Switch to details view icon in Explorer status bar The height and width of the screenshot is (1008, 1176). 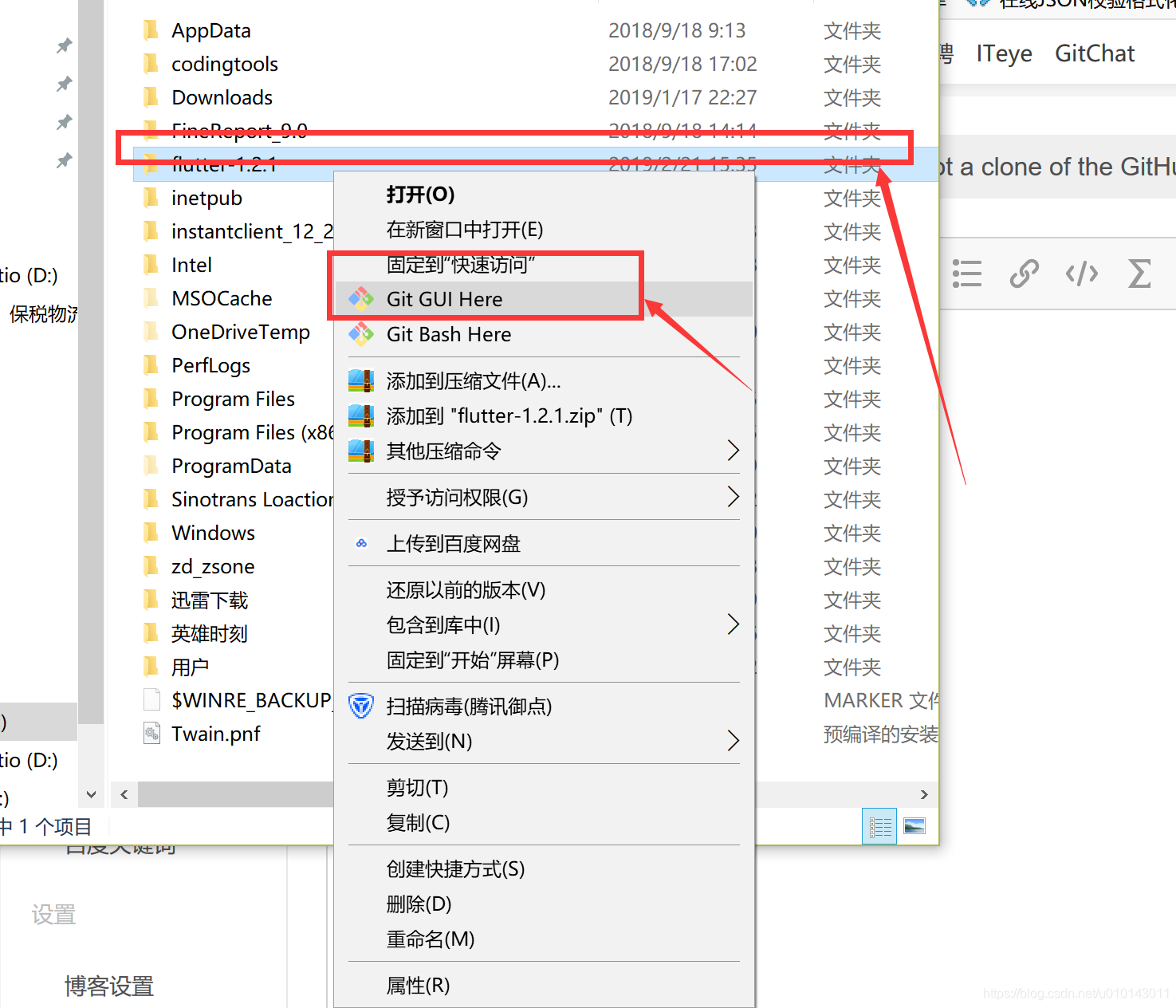pos(879,826)
